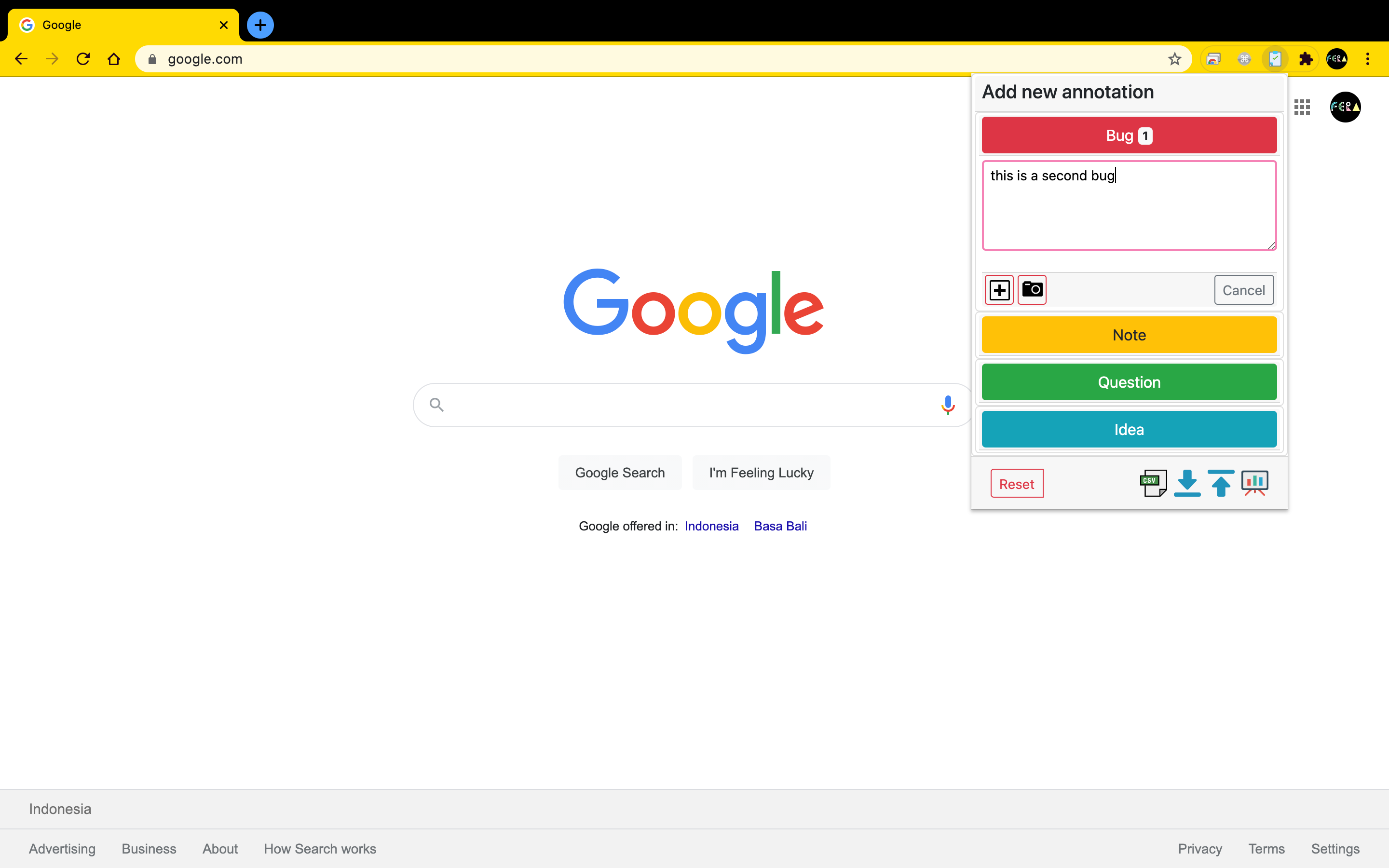Open Chrome three-dot menu

click(x=1368, y=59)
